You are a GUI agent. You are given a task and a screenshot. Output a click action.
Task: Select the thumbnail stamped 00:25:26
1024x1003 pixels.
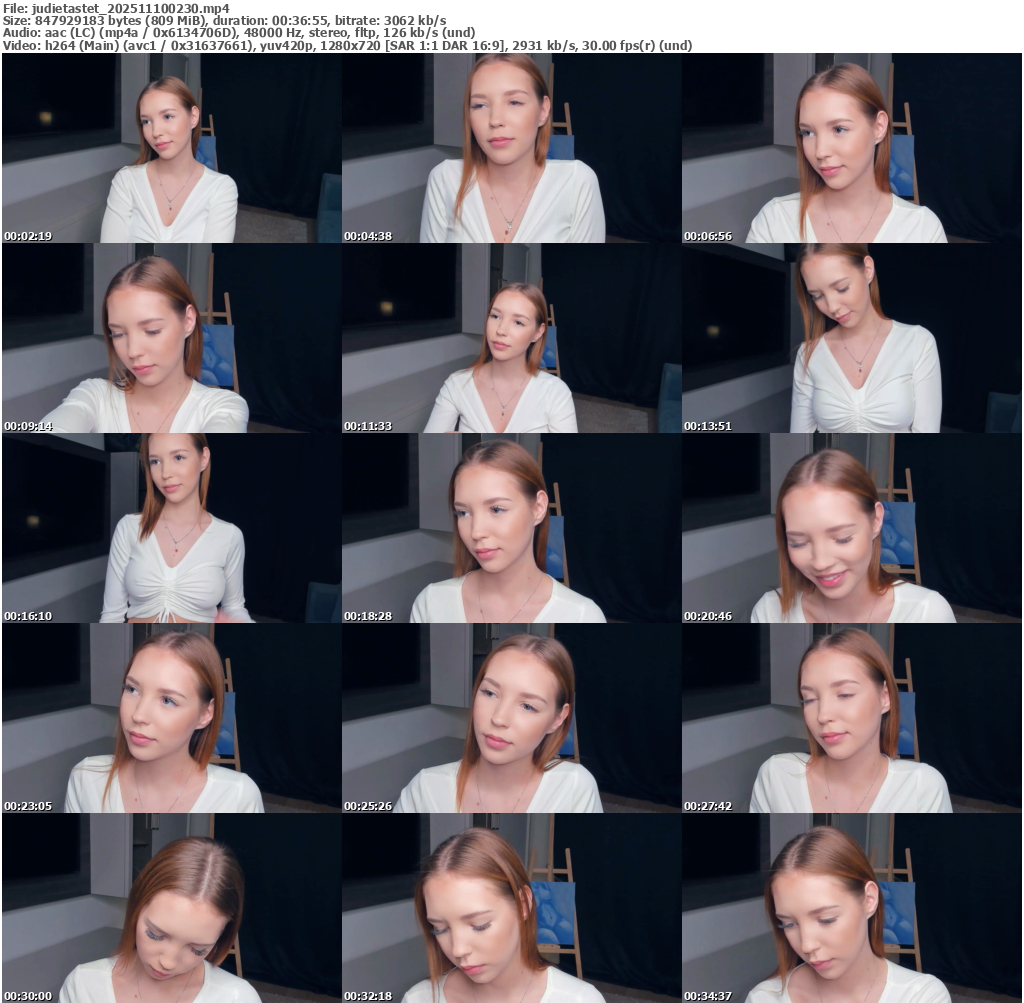coord(511,718)
